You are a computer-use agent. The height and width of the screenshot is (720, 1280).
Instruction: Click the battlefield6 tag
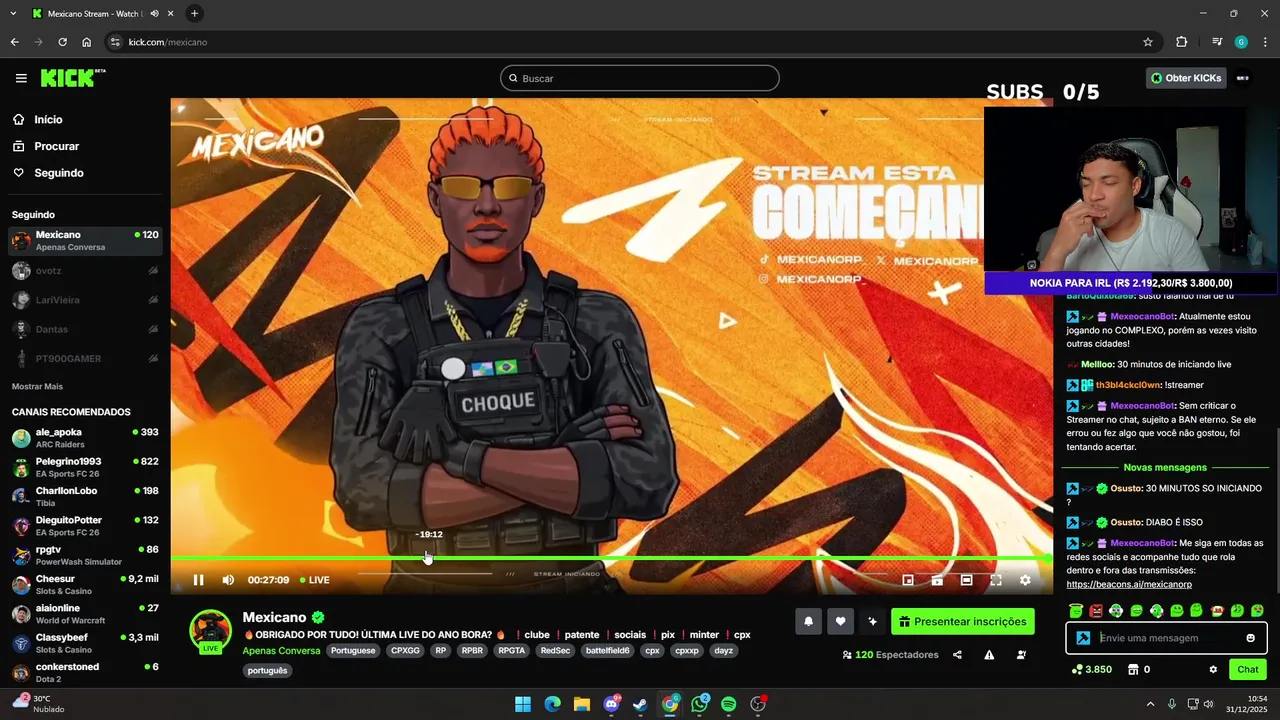(x=608, y=650)
